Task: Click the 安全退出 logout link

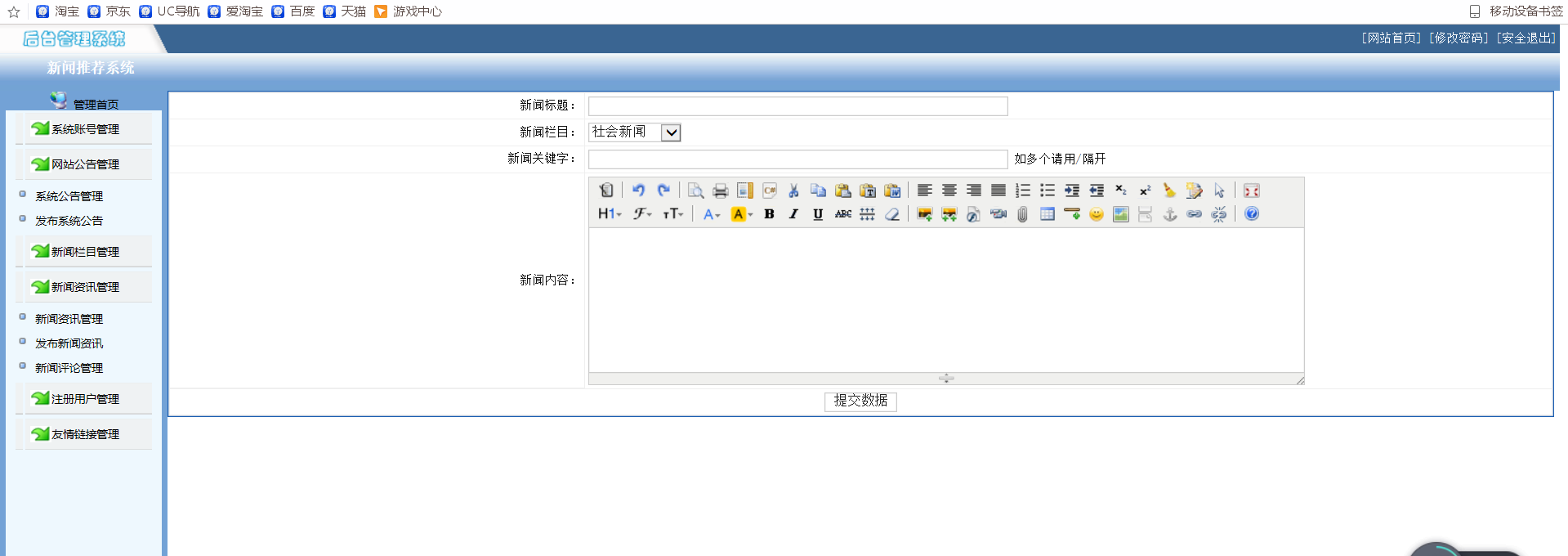Action: pos(1526,38)
